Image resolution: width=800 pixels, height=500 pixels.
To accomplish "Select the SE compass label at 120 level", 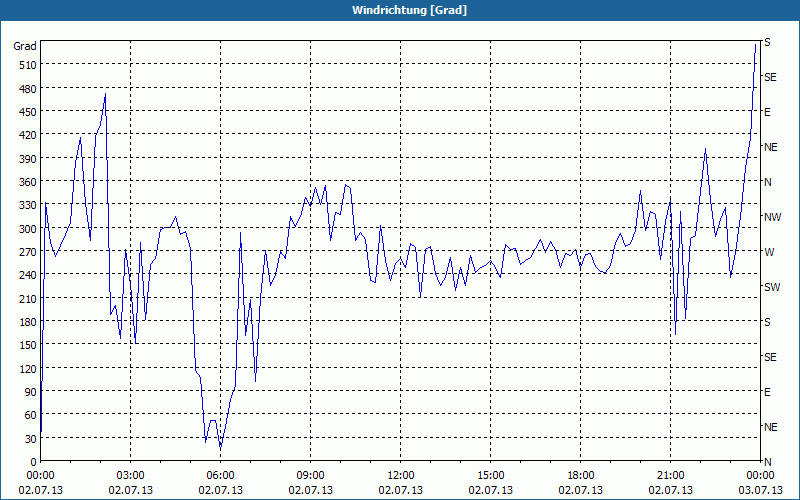I will point(770,357).
